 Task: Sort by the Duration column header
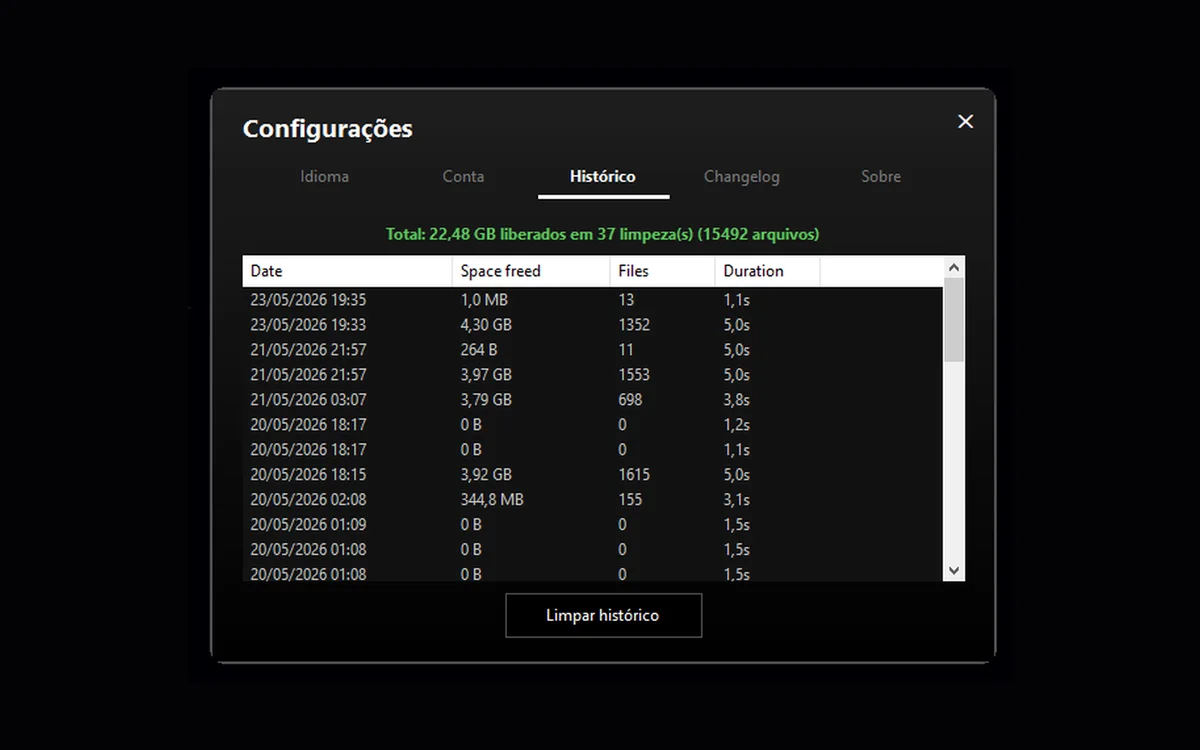tap(768, 271)
